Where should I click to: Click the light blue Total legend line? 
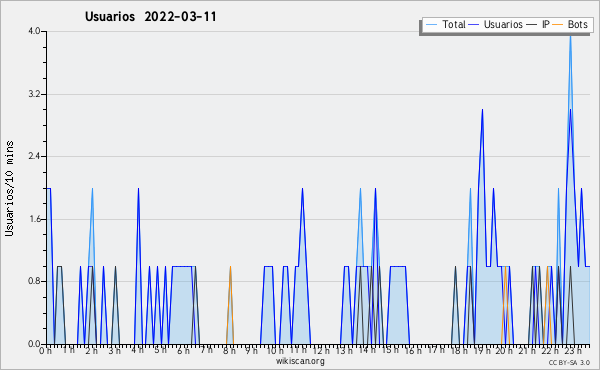431,25
